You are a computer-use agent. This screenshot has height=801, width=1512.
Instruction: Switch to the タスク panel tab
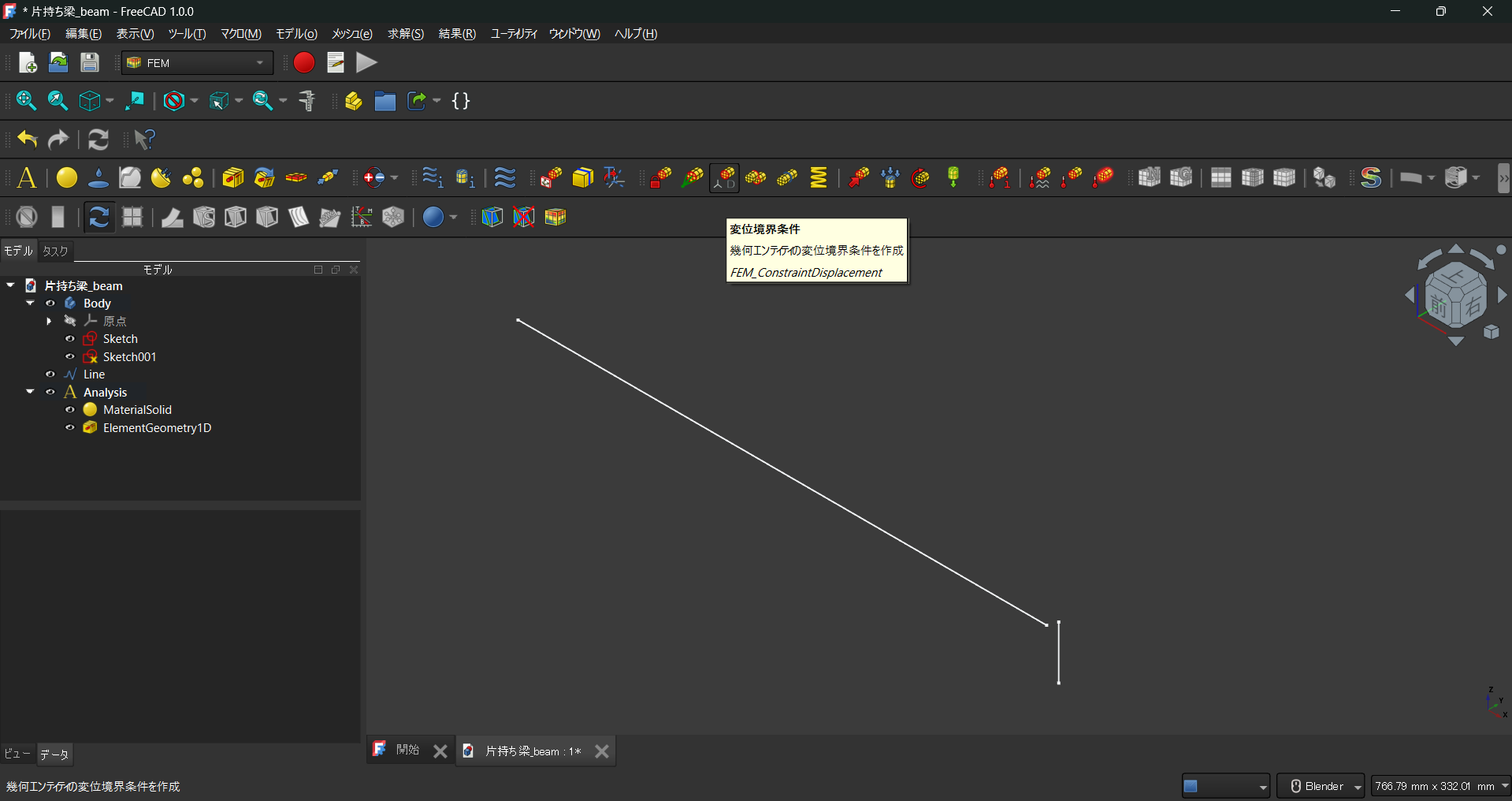click(x=55, y=251)
